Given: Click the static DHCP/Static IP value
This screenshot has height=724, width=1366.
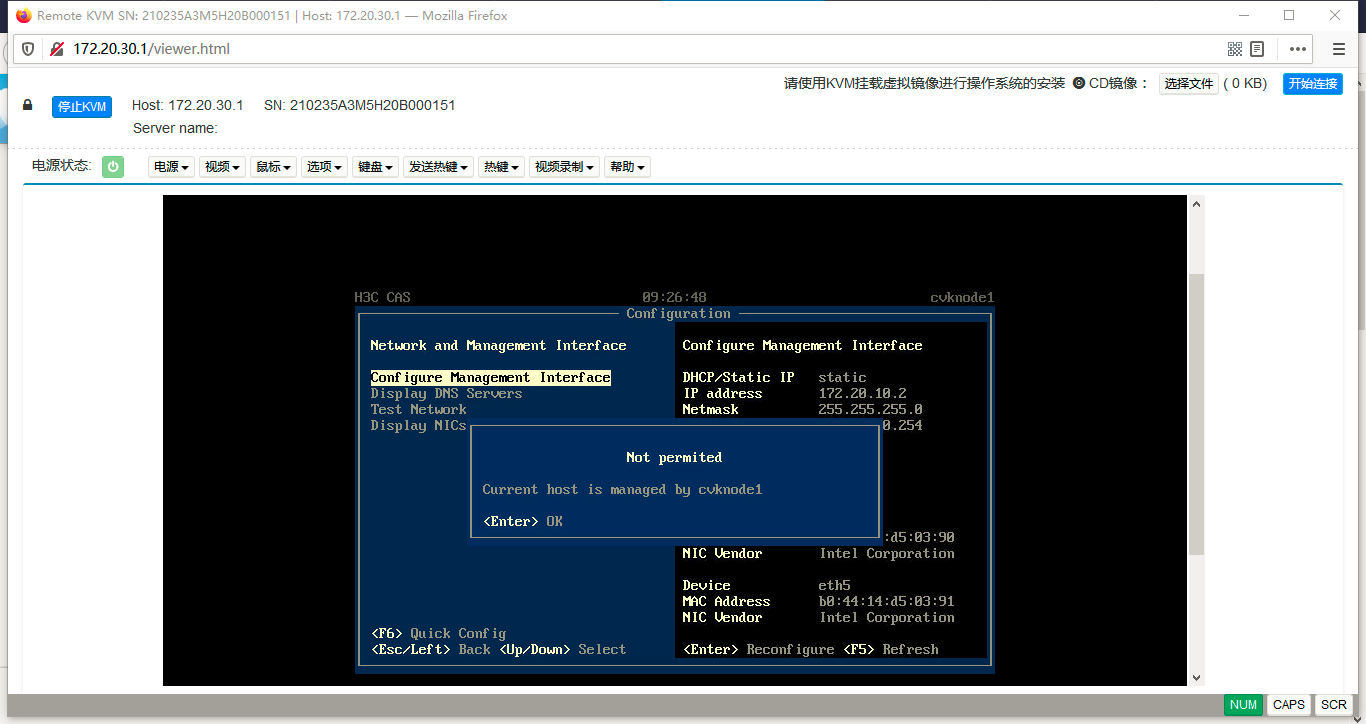Looking at the screenshot, I should tap(842, 377).
